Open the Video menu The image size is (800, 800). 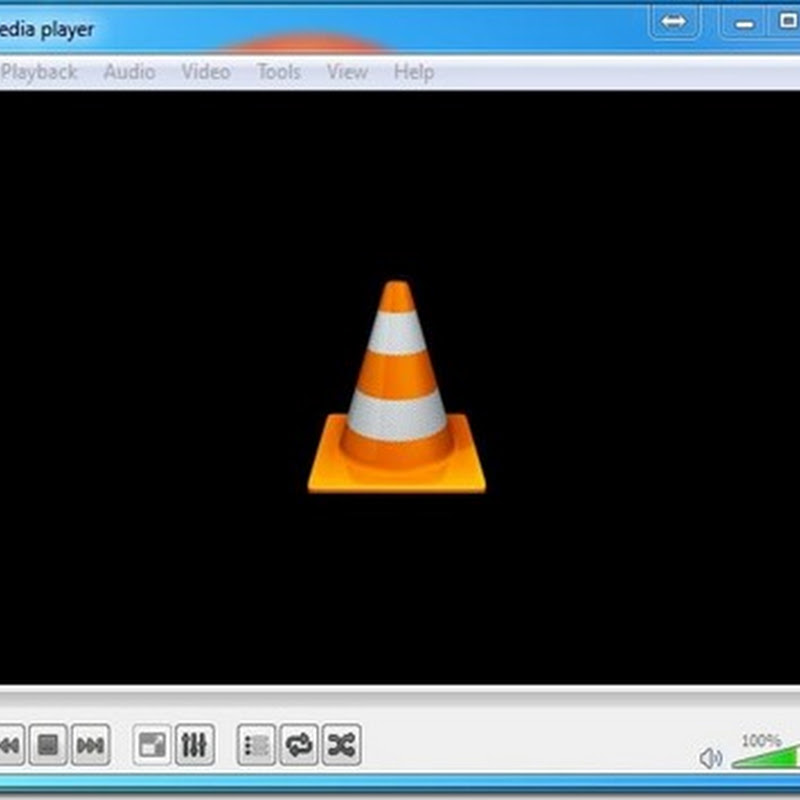coord(206,72)
